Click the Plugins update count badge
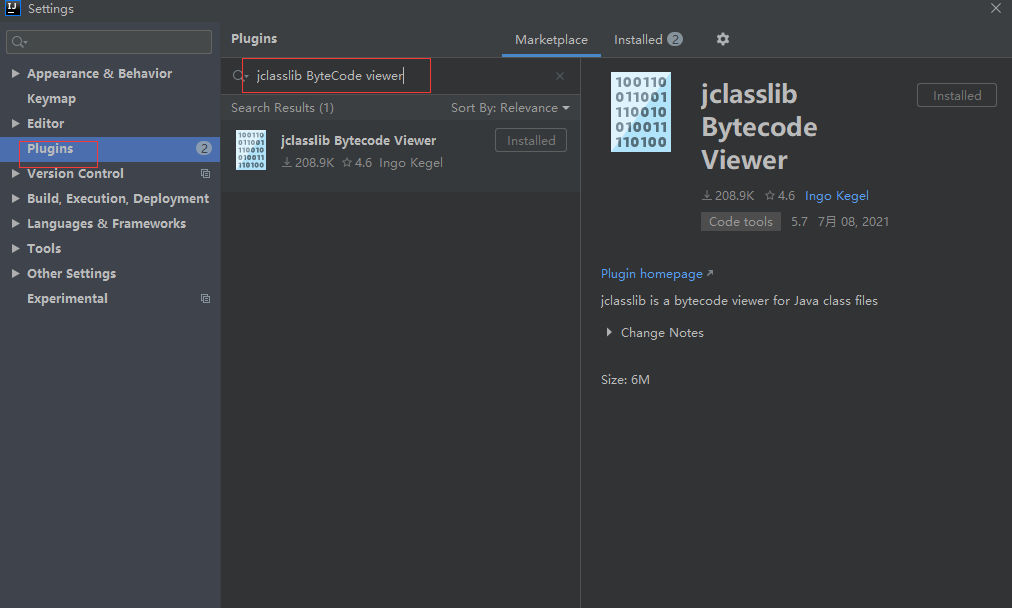Image resolution: width=1012 pixels, height=608 pixels. coord(203,148)
